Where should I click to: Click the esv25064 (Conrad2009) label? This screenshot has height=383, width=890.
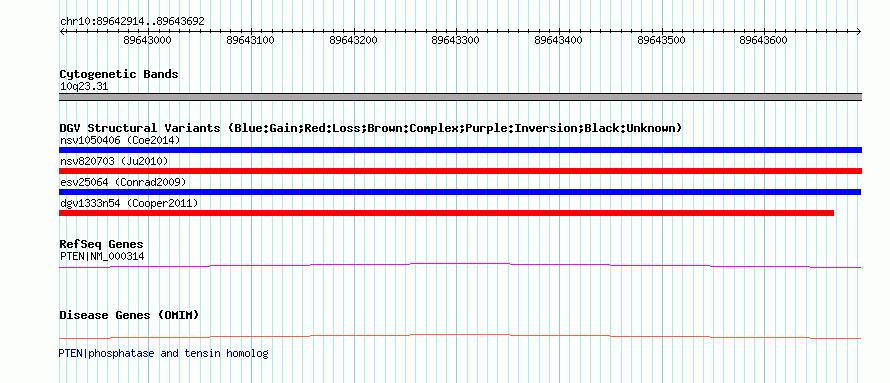coord(123,182)
